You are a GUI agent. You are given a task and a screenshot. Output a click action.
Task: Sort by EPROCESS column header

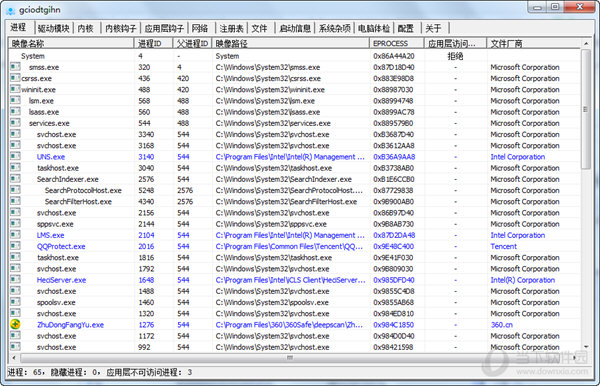pos(397,43)
